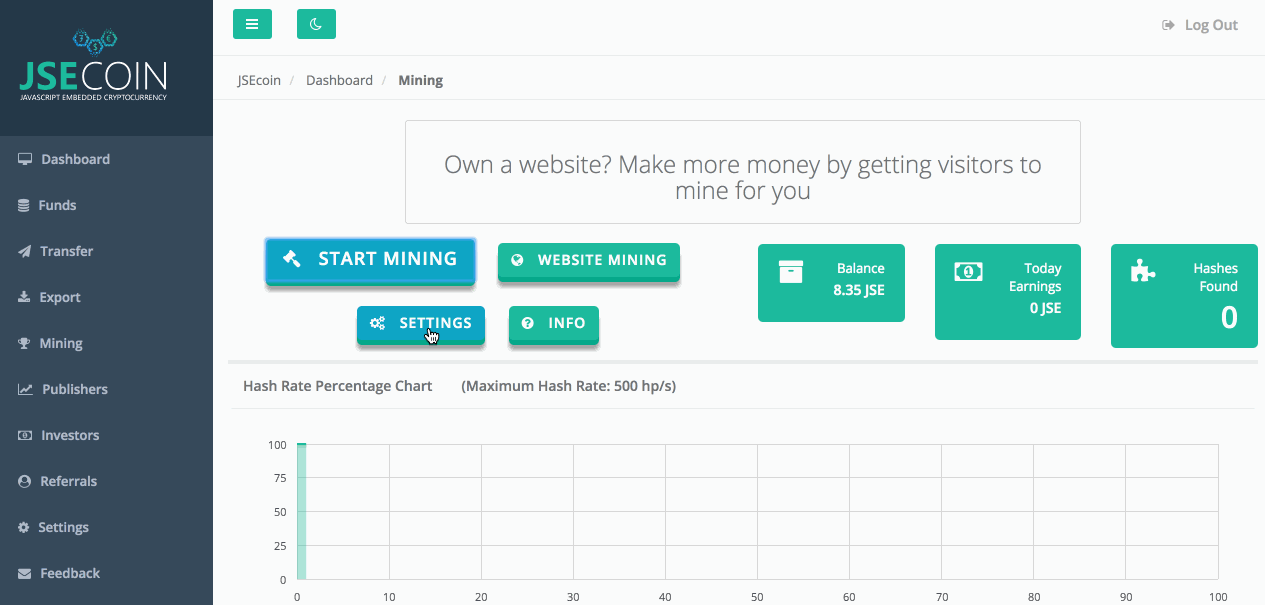Open Mining in the sidebar
This screenshot has height=605, width=1265.
click(106, 343)
